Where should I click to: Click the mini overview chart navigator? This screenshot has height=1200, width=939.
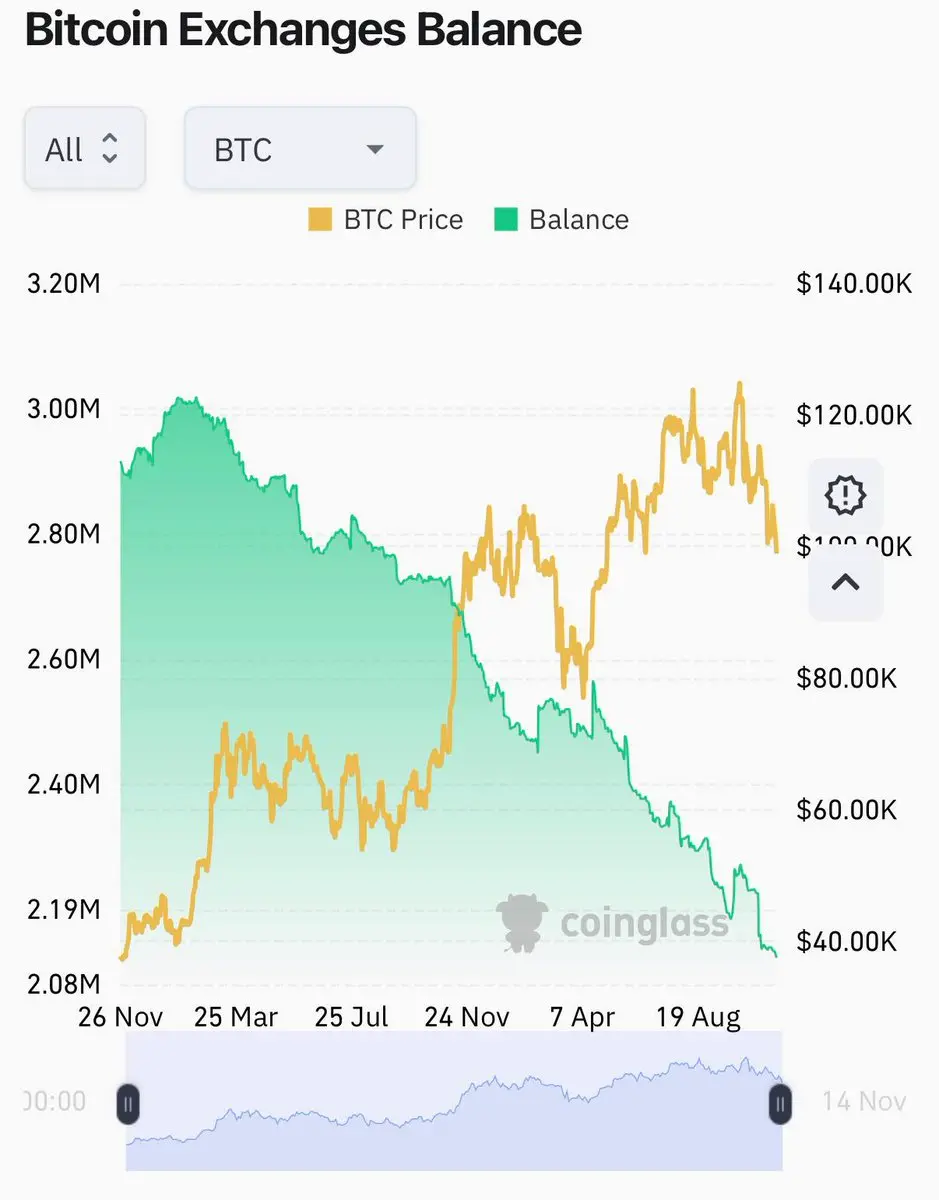[x=454, y=1100]
